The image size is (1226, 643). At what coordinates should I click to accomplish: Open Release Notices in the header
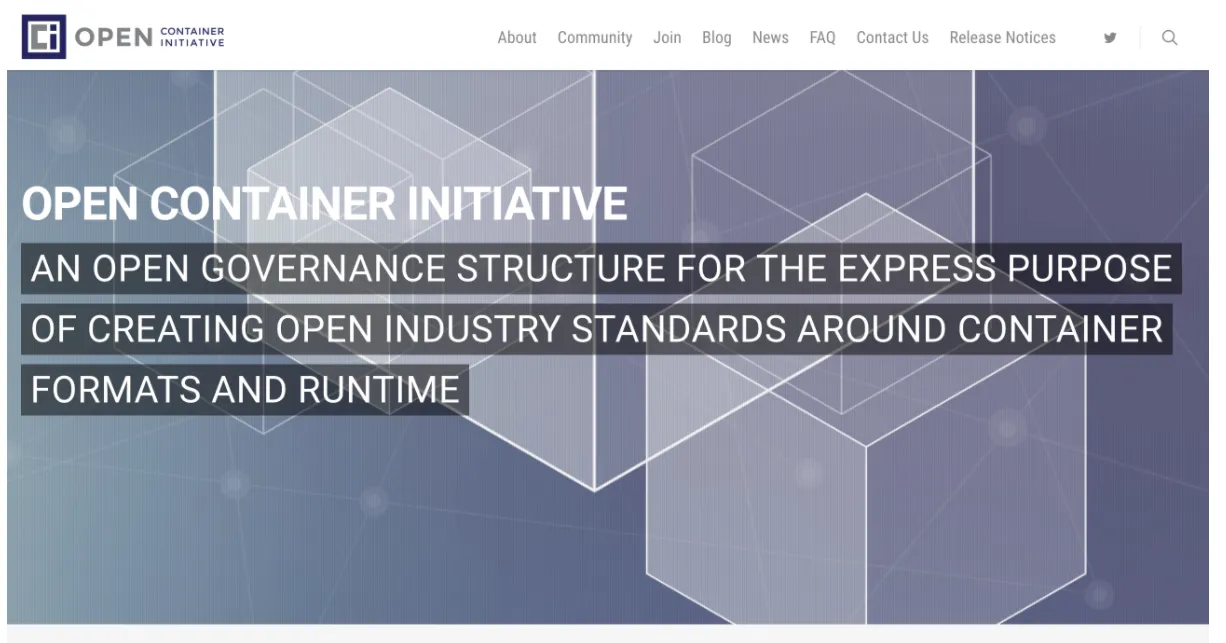pyautogui.click(x=1002, y=38)
